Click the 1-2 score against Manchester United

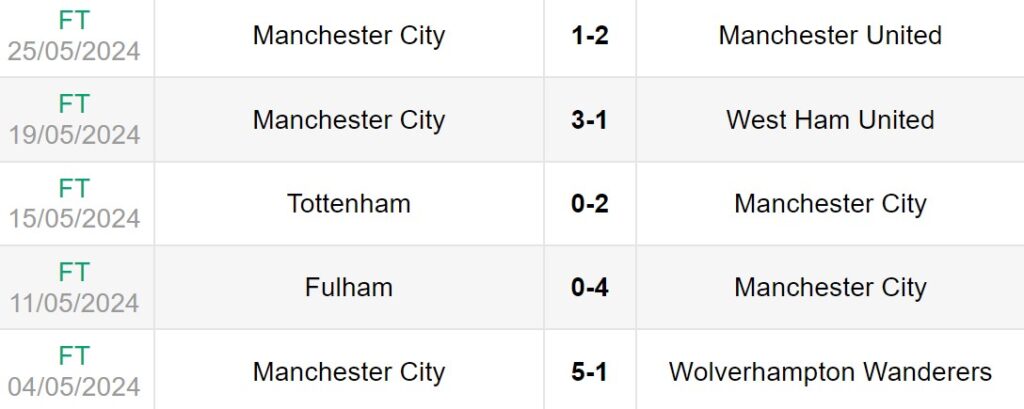[590, 36]
